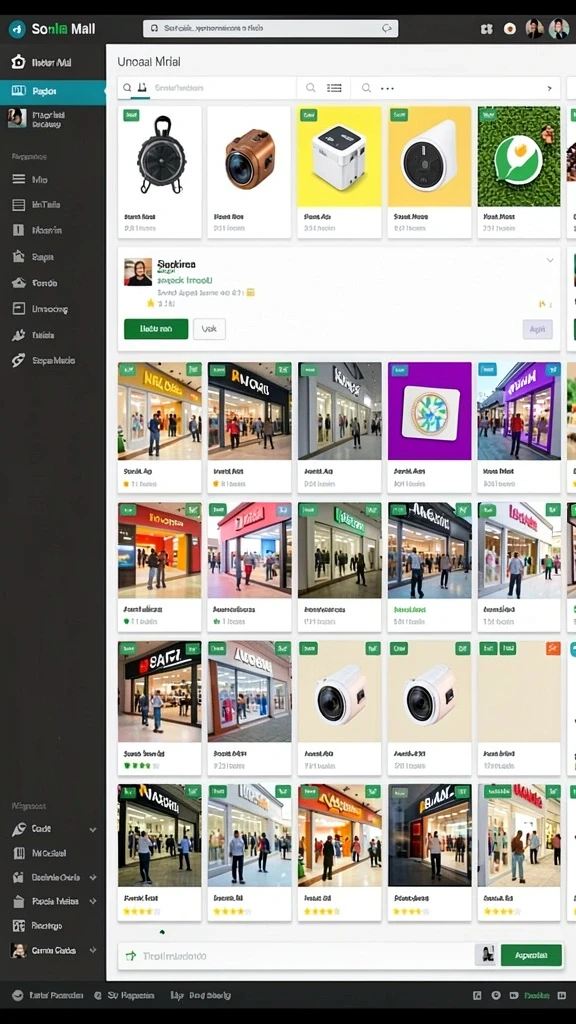Click the list view icon in the toolbar
Viewport: 576px width, 1024px height.
(334, 88)
